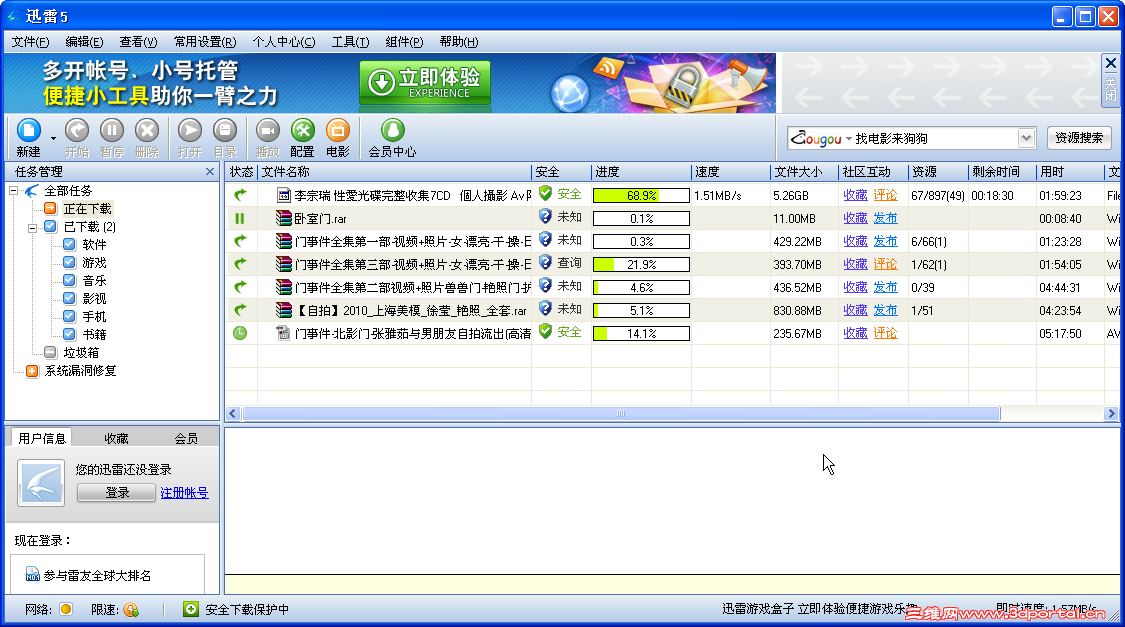The height and width of the screenshot is (627, 1125).
Task: Sort by 文件名称 column header
Action: (394, 171)
